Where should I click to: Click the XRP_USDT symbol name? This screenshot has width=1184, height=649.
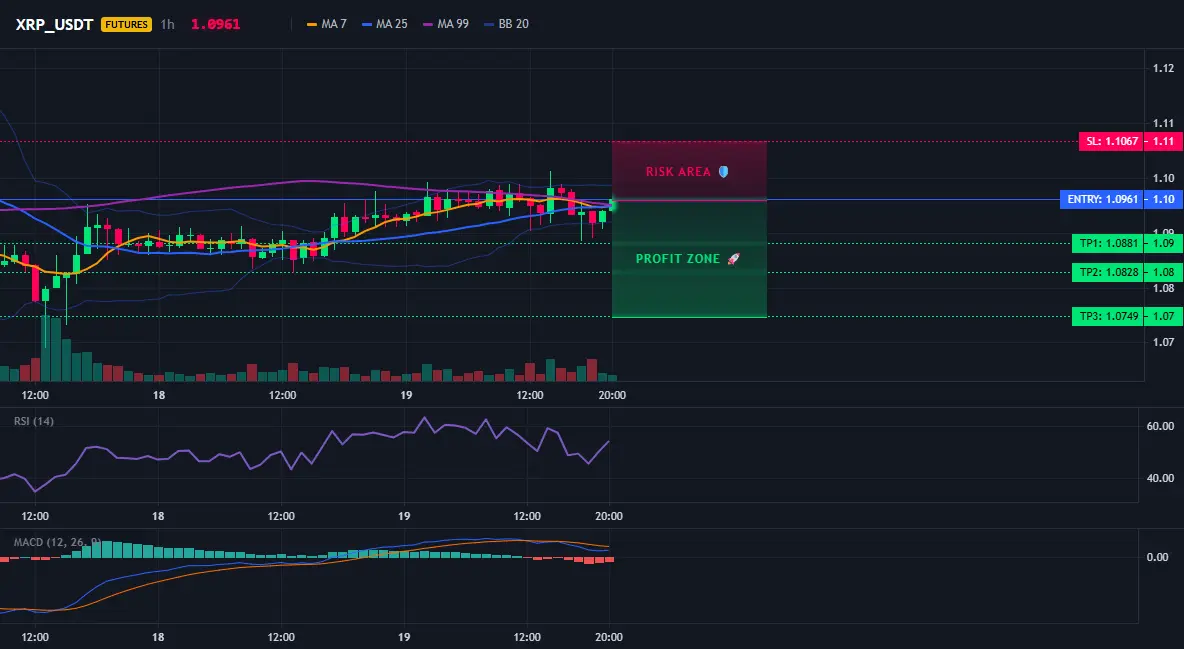pyautogui.click(x=54, y=24)
